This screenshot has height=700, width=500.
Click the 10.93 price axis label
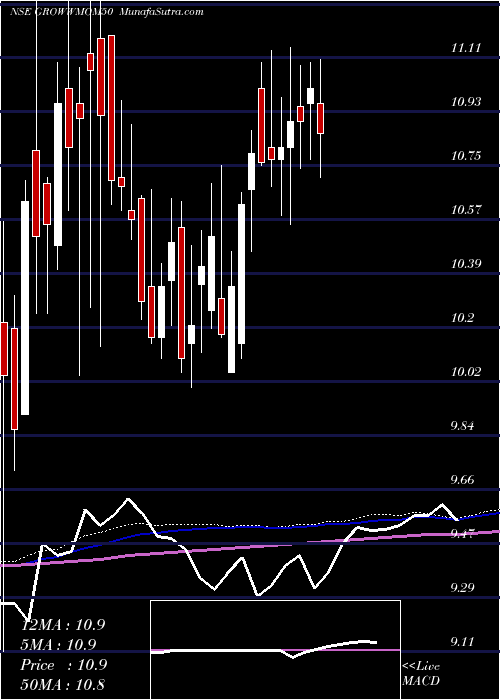466,102
